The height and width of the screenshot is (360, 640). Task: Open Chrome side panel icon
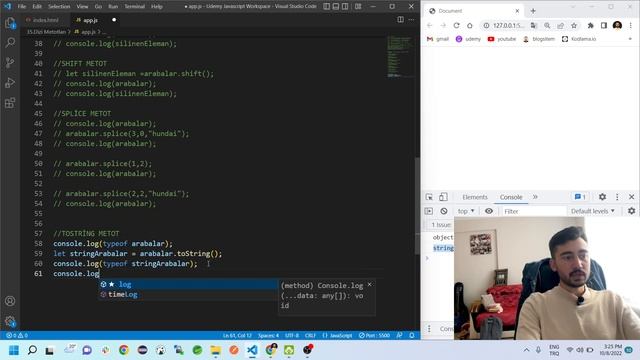(x=604, y=25)
